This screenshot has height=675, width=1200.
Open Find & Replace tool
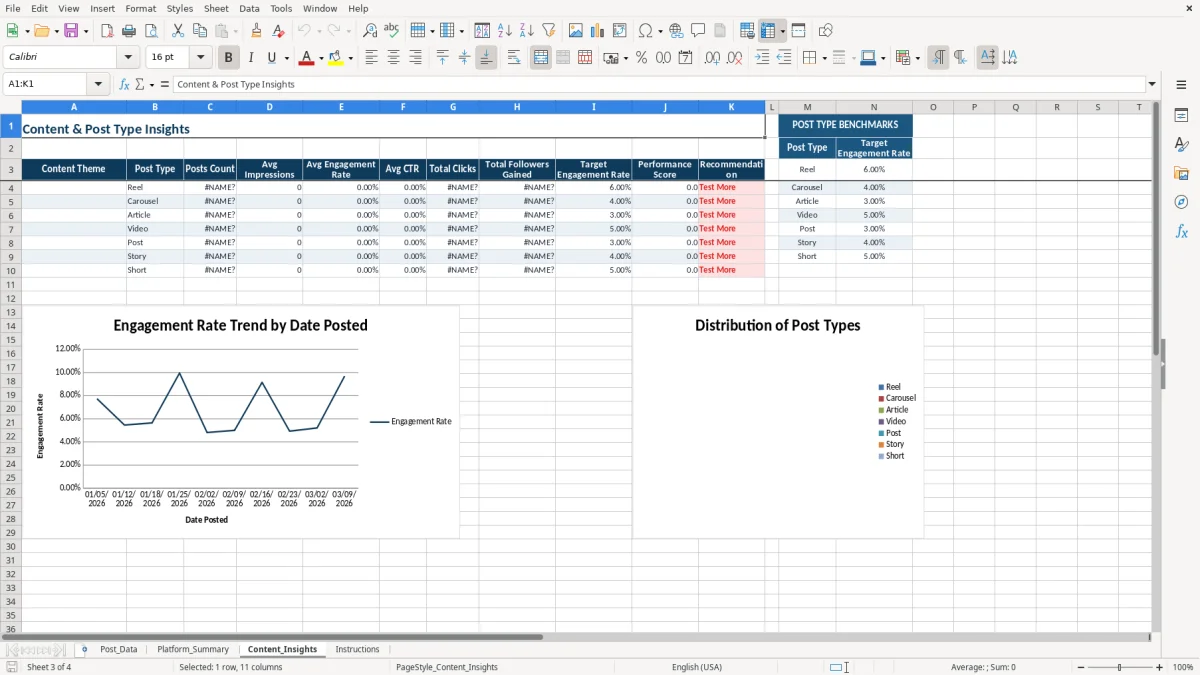click(370, 31)
